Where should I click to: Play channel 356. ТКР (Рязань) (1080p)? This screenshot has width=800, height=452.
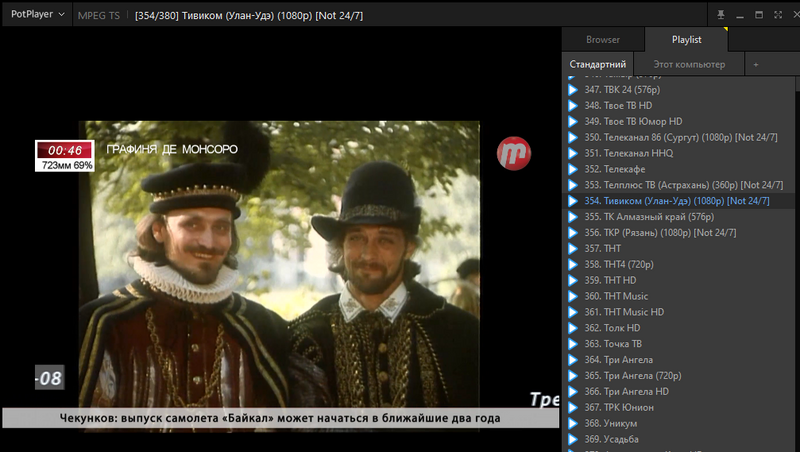click(680, 232)
